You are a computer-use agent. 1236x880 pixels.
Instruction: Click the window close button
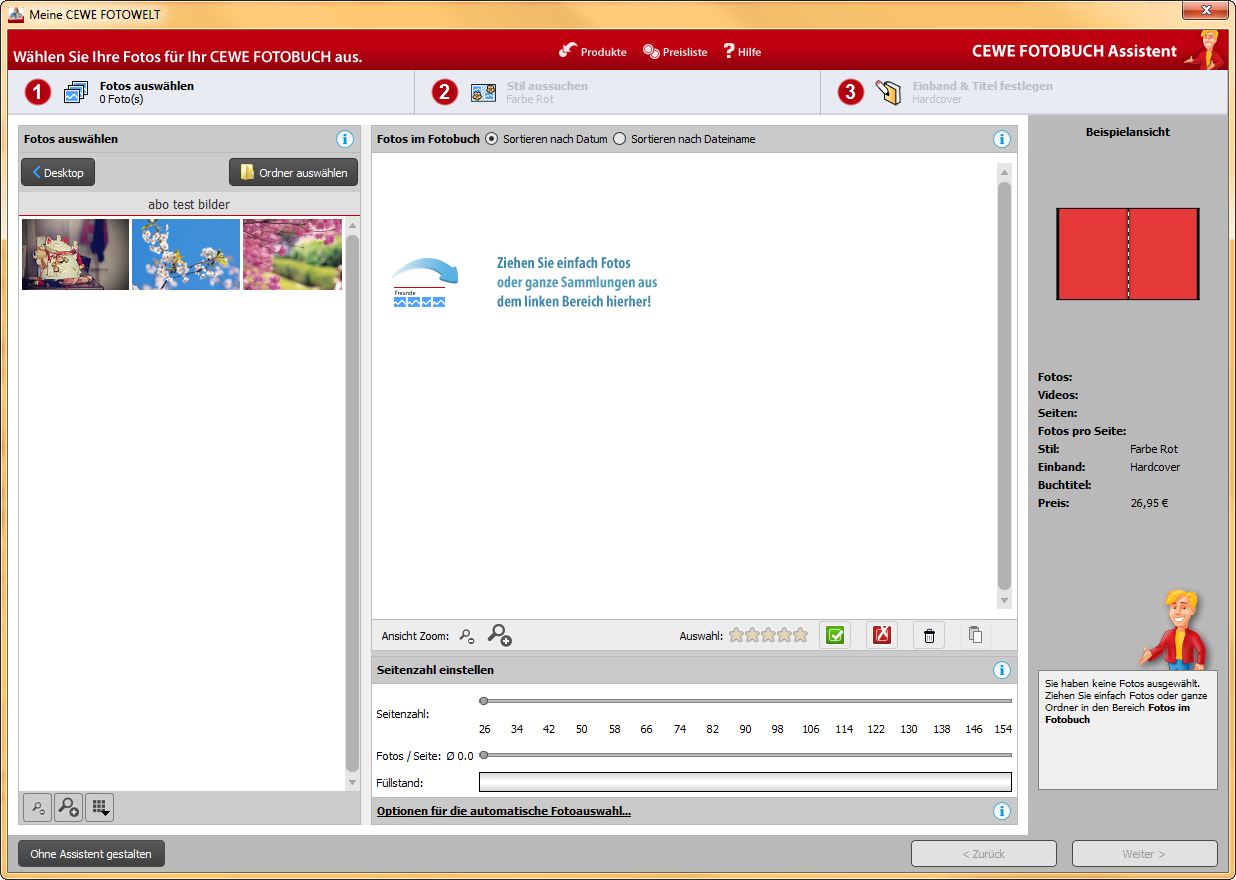(1204, 10)
